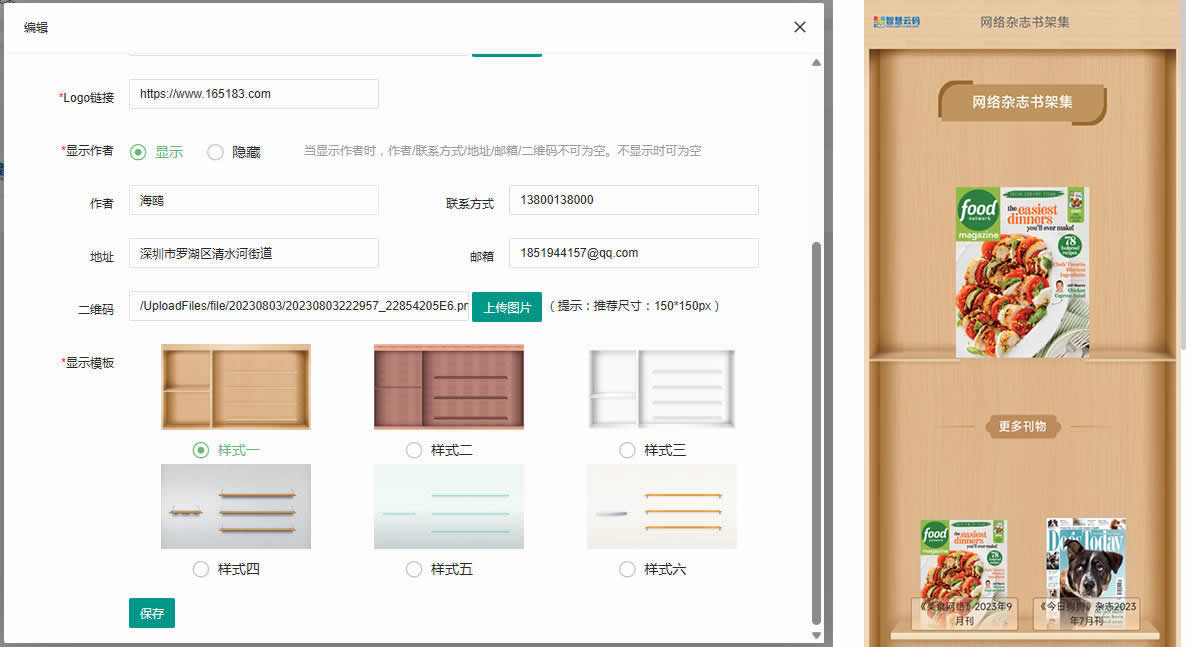The height and width of the screenshot is (647, 1195).
Task: Close the 编辑 dialog with the X icon
Action: pyautogui.click(x=799, y=27)
